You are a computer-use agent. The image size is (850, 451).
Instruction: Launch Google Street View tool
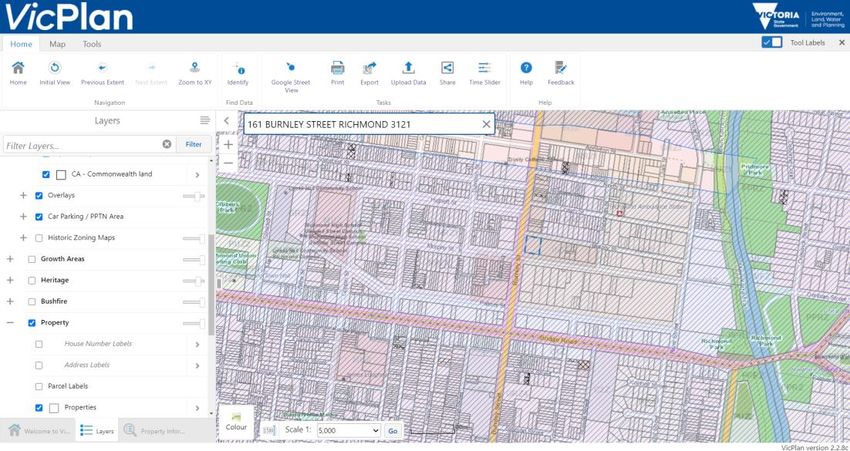coord(291,67)
